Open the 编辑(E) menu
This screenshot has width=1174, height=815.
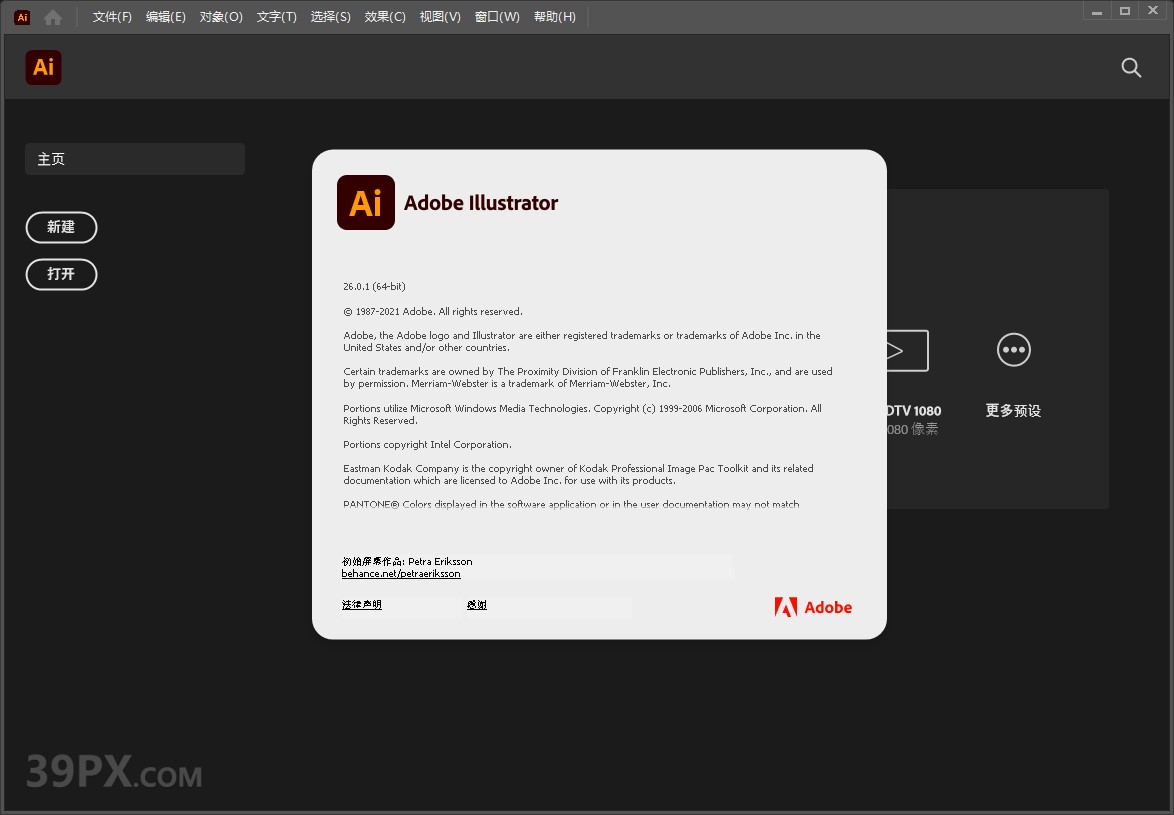[x=165, y=16]
